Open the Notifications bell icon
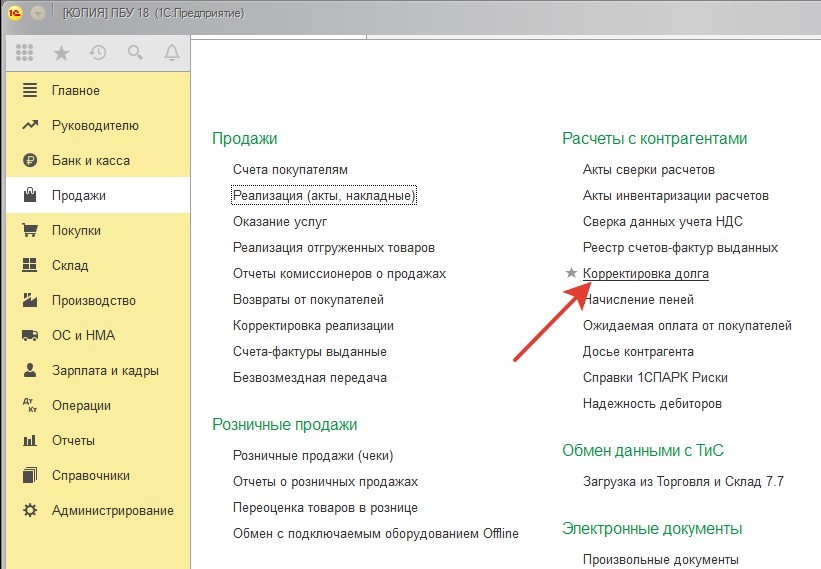 tap(171, 53)
